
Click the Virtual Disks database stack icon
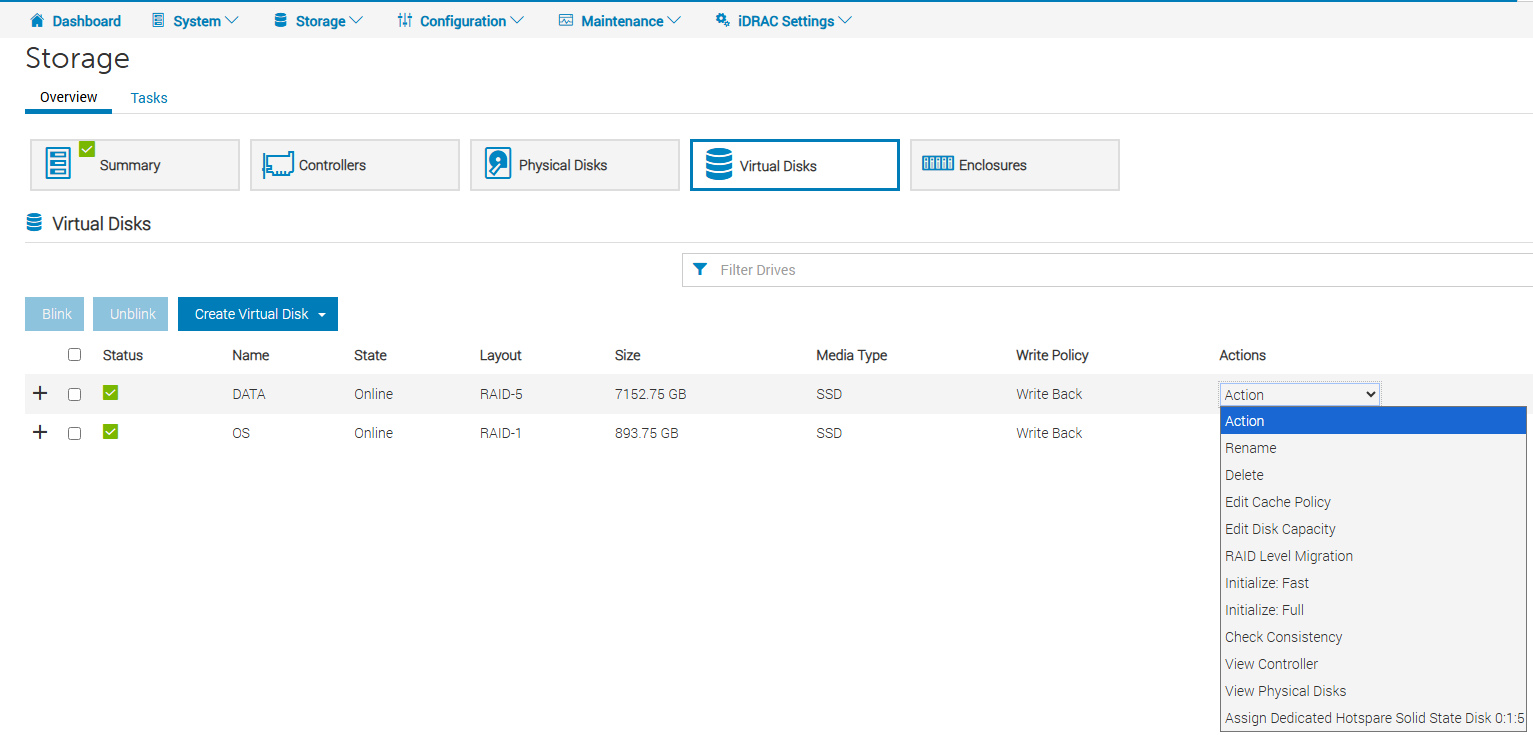click(x=718, y=165)
